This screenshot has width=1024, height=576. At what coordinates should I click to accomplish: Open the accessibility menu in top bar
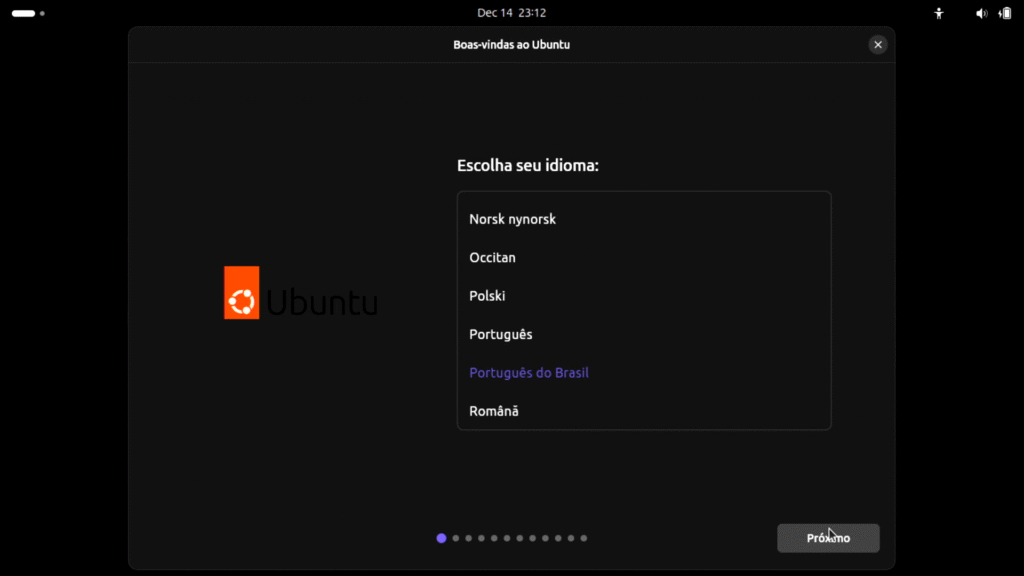[x=938, y=13]
